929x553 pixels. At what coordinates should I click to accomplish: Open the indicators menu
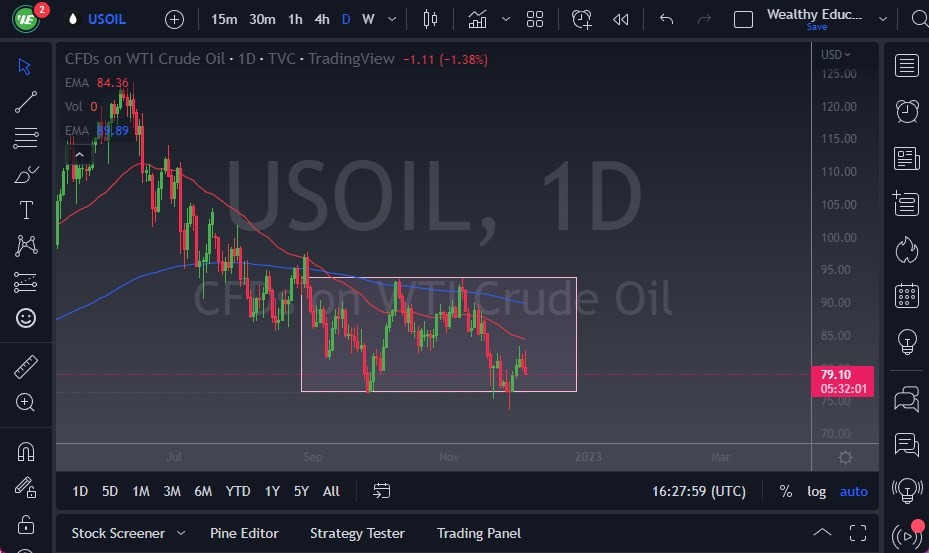[478, 20]
